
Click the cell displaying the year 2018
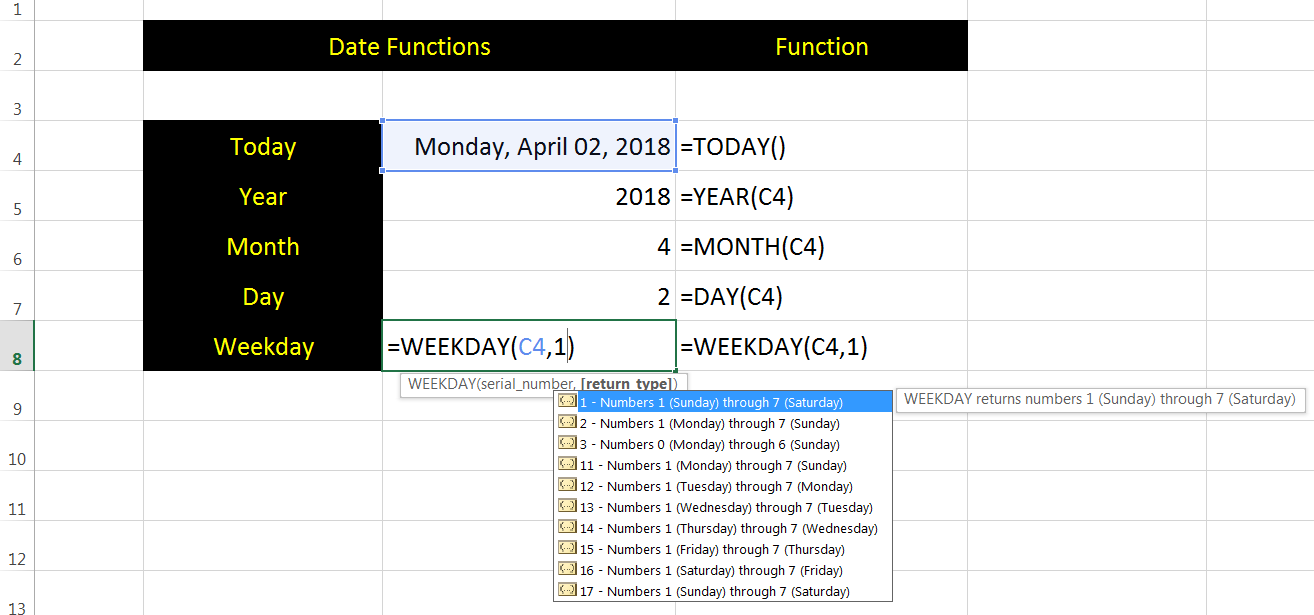[x=528, y=196]
